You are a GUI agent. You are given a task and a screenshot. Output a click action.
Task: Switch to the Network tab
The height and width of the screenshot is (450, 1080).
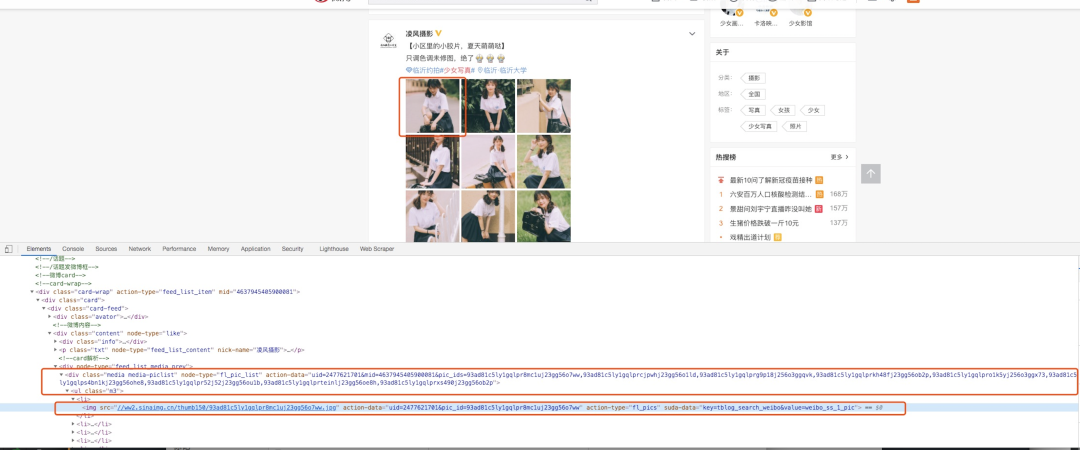tap(140, 249)
